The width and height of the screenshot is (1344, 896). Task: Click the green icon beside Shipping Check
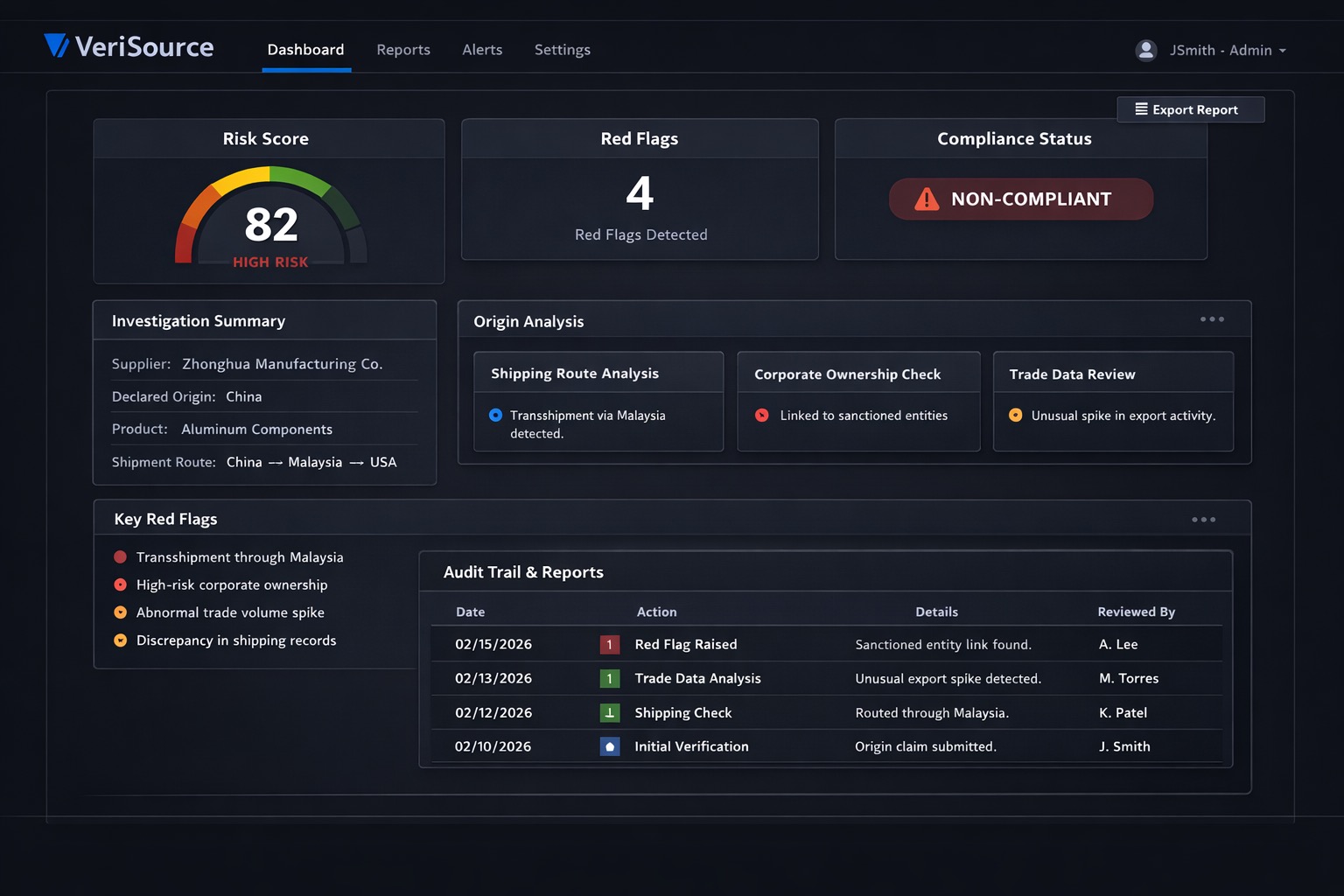(610, 713)
